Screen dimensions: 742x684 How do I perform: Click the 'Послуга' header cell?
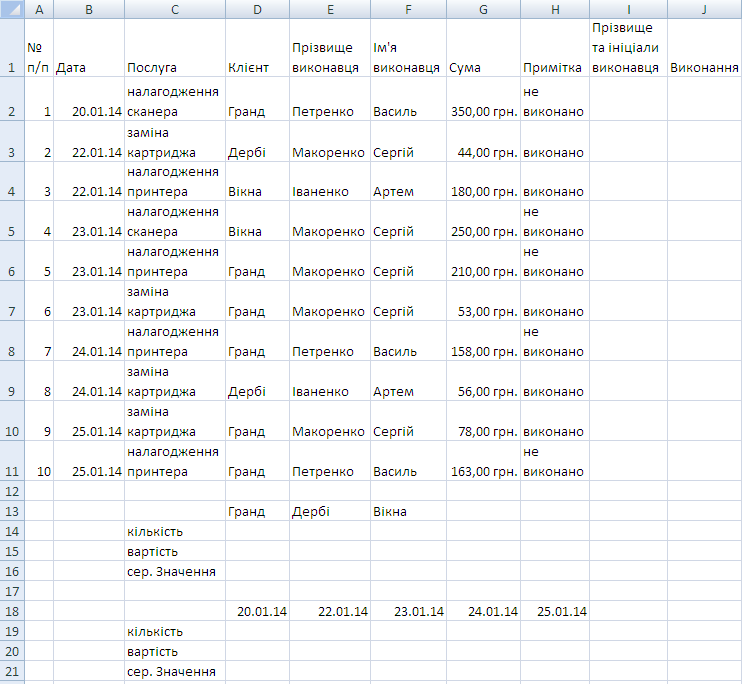[175, 47]
